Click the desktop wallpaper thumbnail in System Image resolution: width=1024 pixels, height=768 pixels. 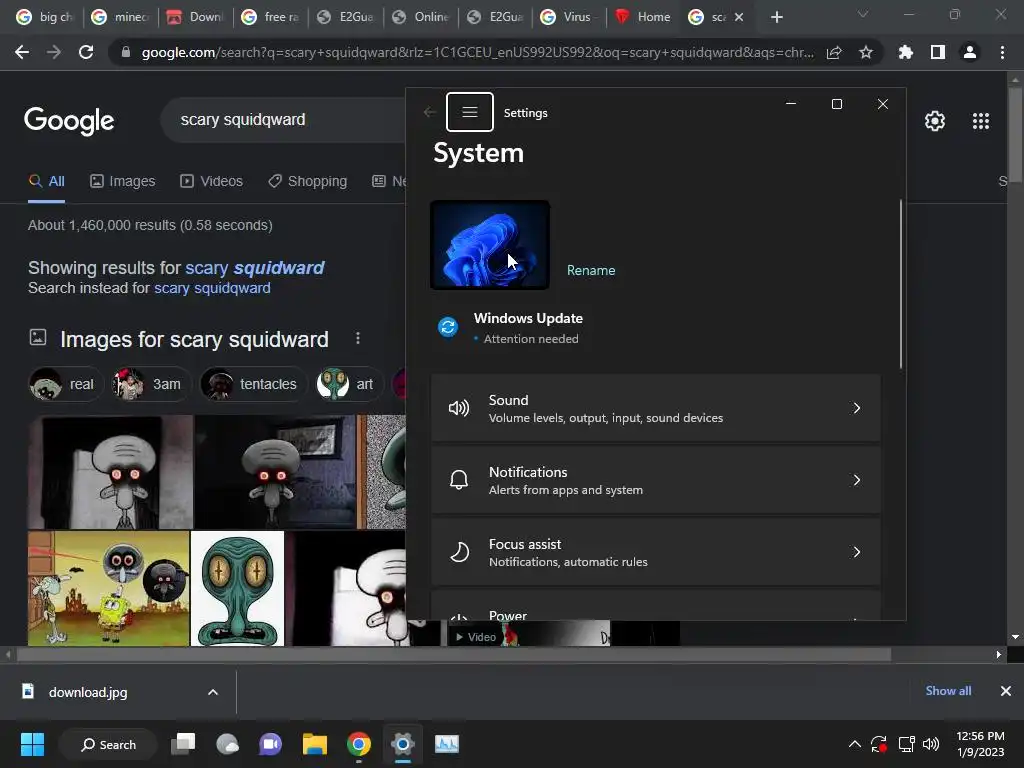490,245
